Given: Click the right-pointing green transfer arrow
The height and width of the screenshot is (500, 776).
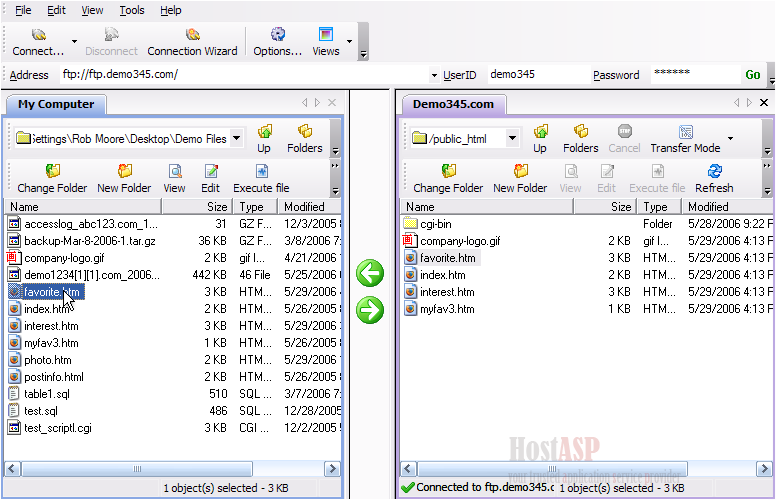Looking at the screenshot, I should [x=370, y=310].
